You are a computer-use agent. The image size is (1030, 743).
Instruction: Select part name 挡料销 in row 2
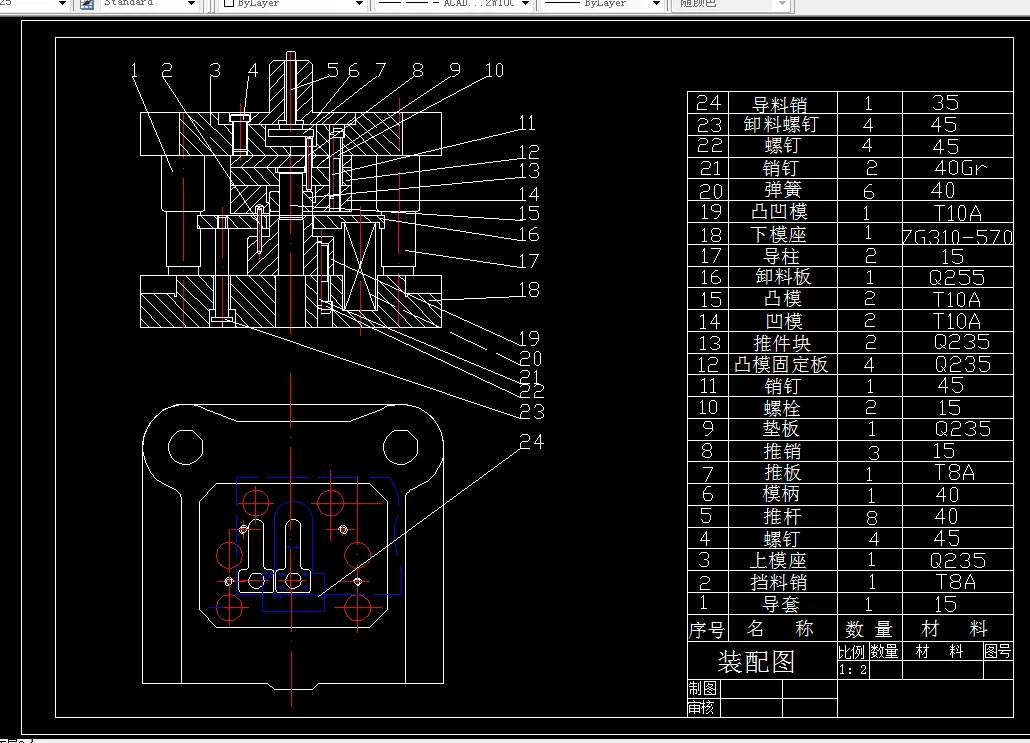pyautogui.click(x=778, y=582)
